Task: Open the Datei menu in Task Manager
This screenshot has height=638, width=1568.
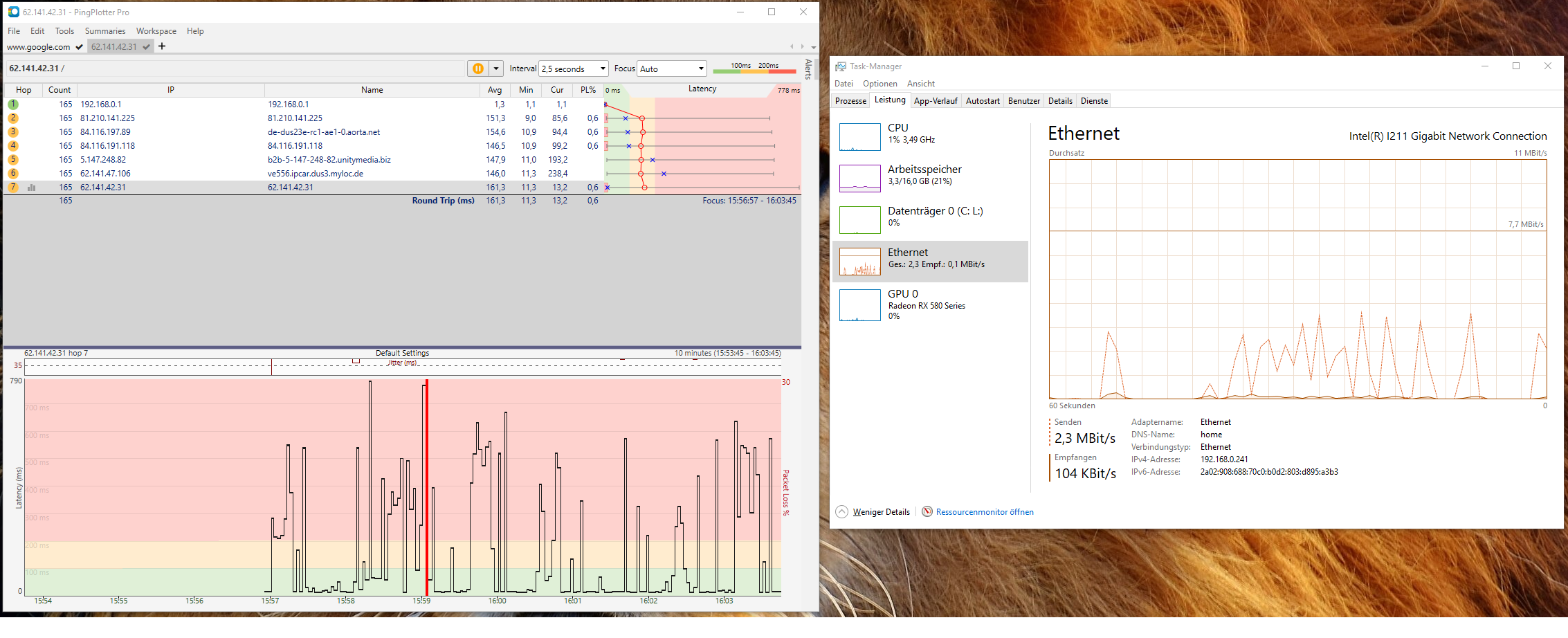Action: [844, 84]
